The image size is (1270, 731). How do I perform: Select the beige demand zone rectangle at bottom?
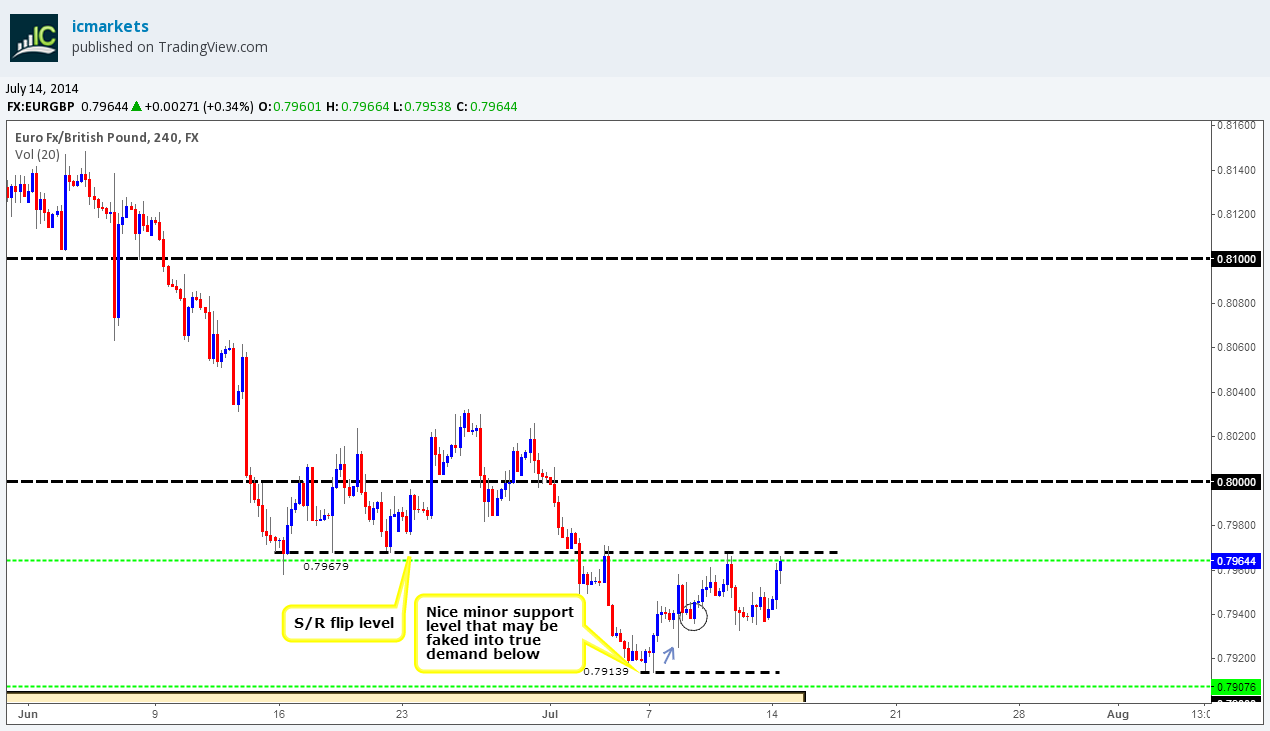405,696
